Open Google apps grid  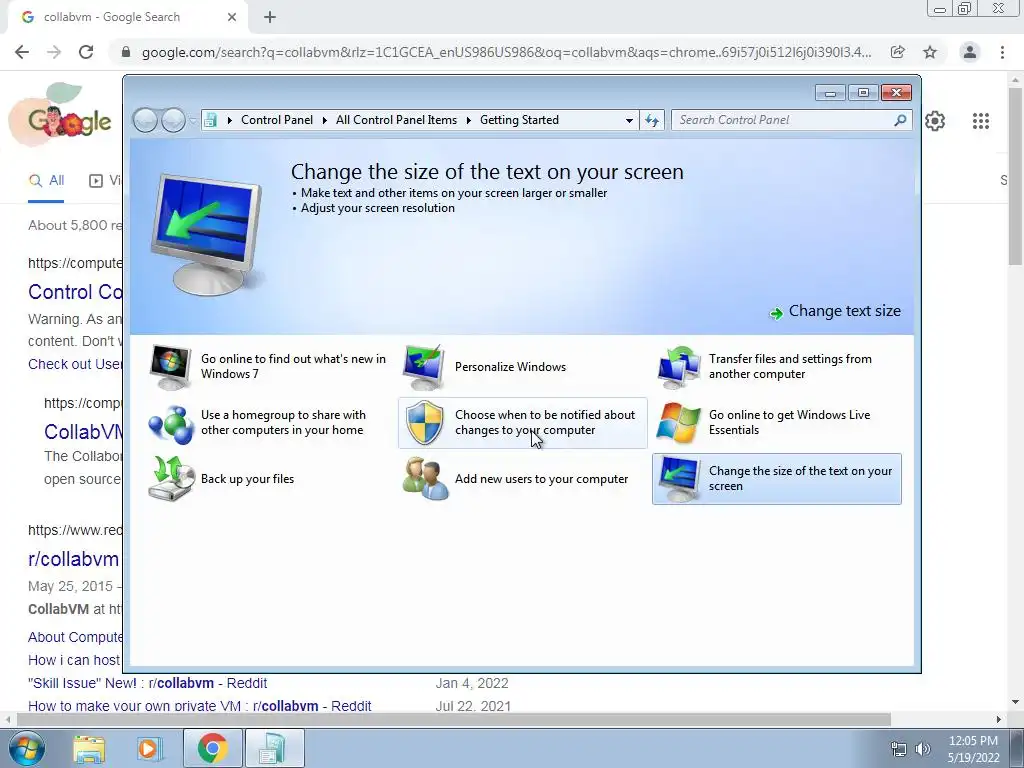(981, 121)
